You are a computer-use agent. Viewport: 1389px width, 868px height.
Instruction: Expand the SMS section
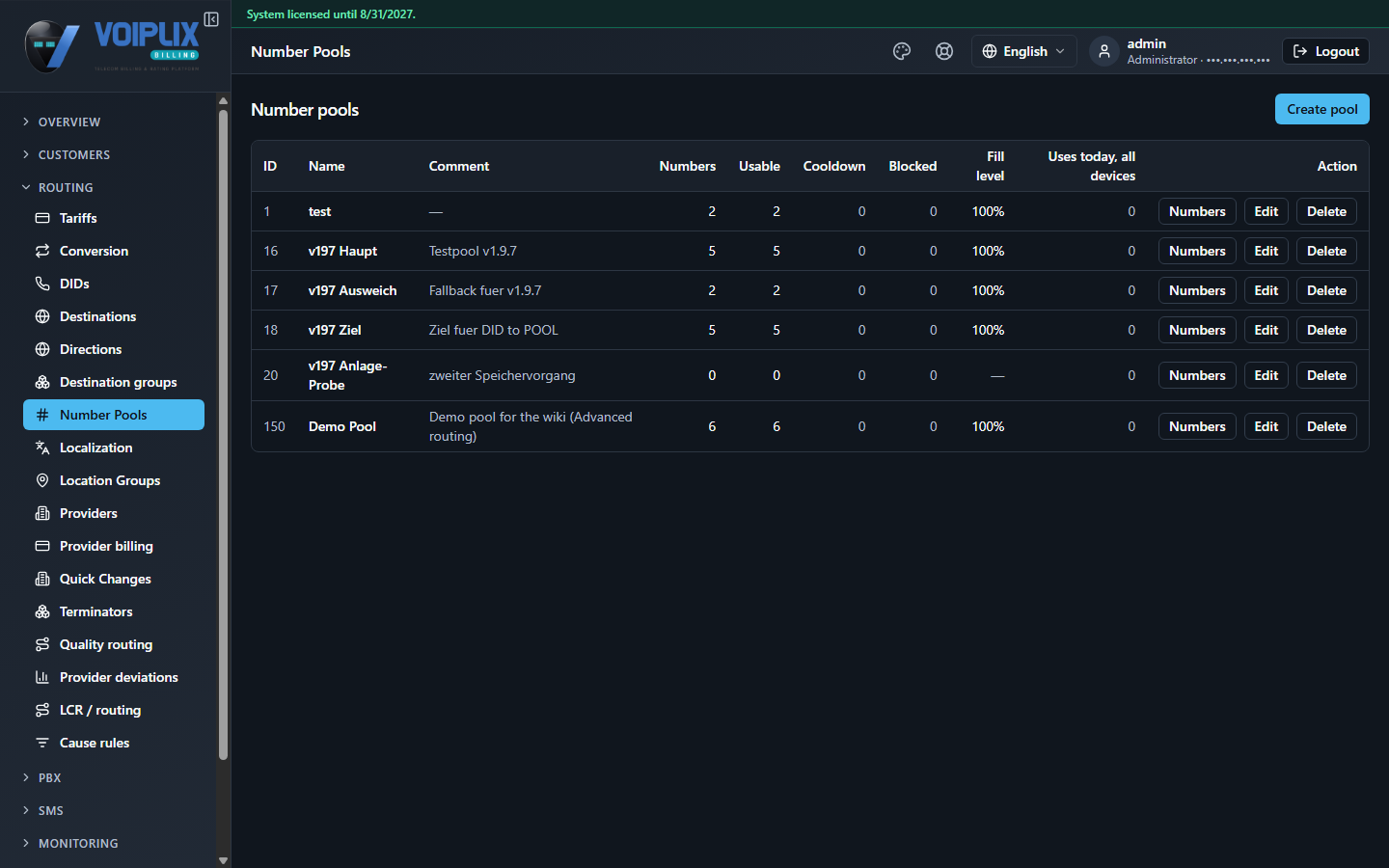click(x=114, y=810)
